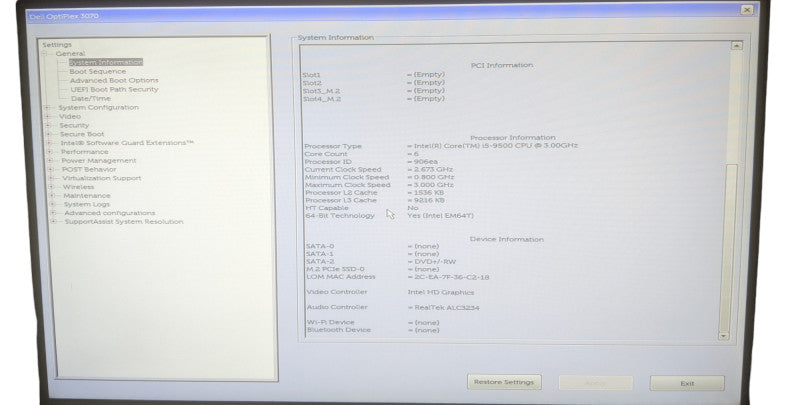
Task: Click the scroll up arrow
Action: pyautogui.click(x=737, y=45)
